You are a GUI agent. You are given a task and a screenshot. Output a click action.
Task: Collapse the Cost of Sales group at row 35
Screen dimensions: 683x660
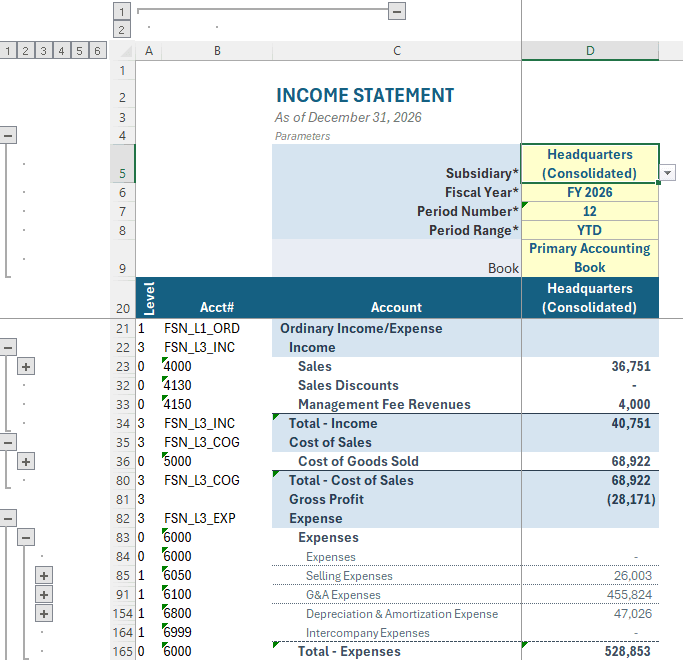tap(8, 443)
